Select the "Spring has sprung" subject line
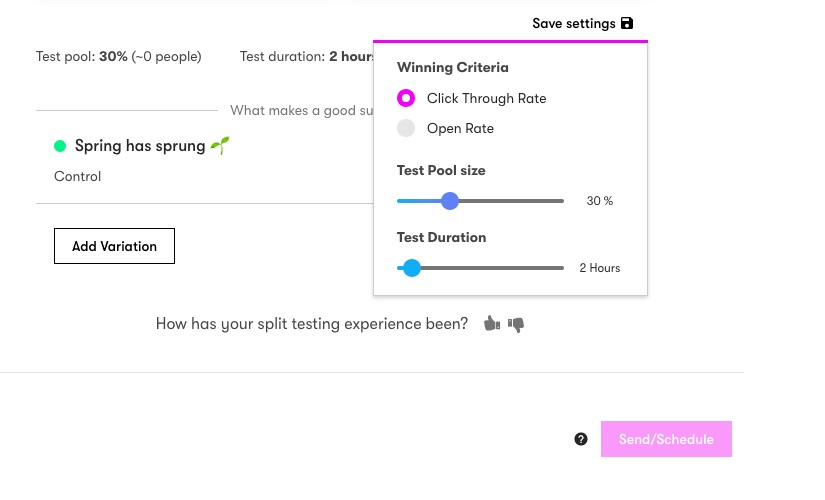 pos(139,146)
